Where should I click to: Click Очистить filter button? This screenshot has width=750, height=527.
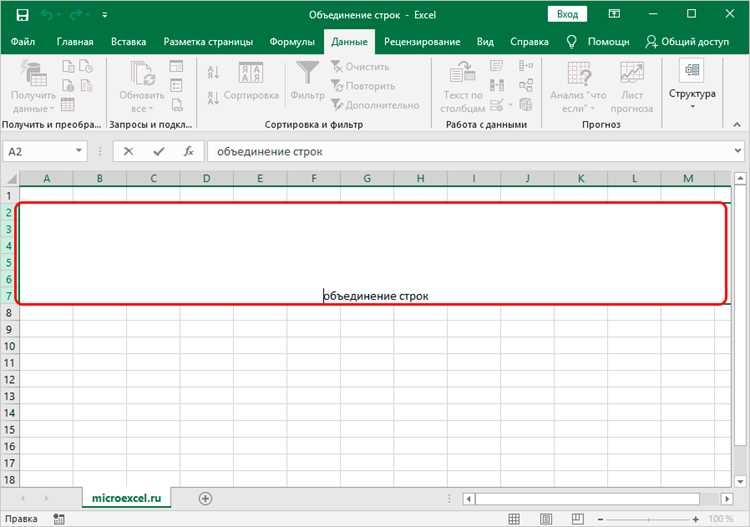pos(360,66)
